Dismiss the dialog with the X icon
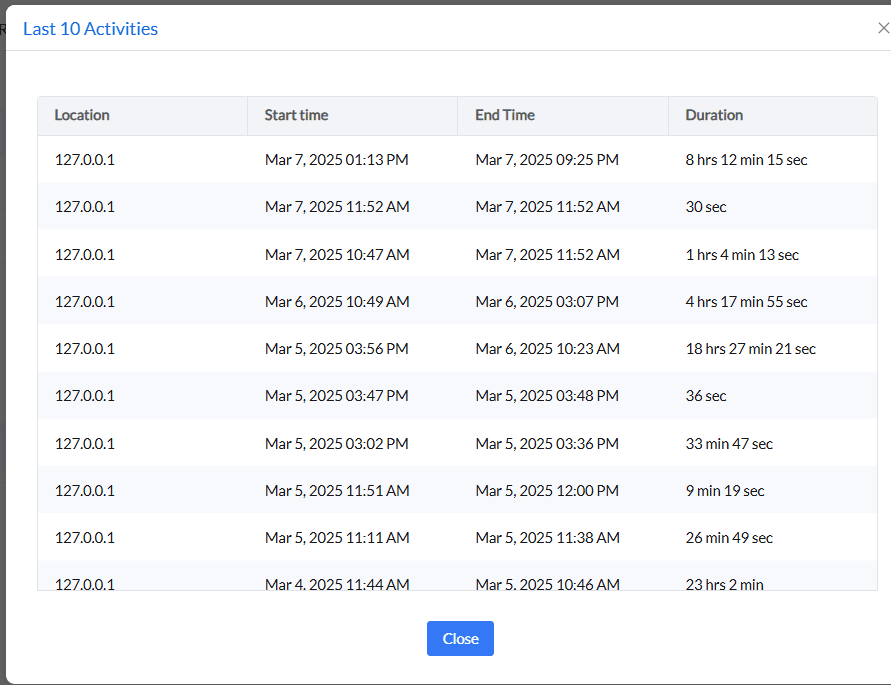The height and width of the screenshot is (685, 891). [883, 28]
